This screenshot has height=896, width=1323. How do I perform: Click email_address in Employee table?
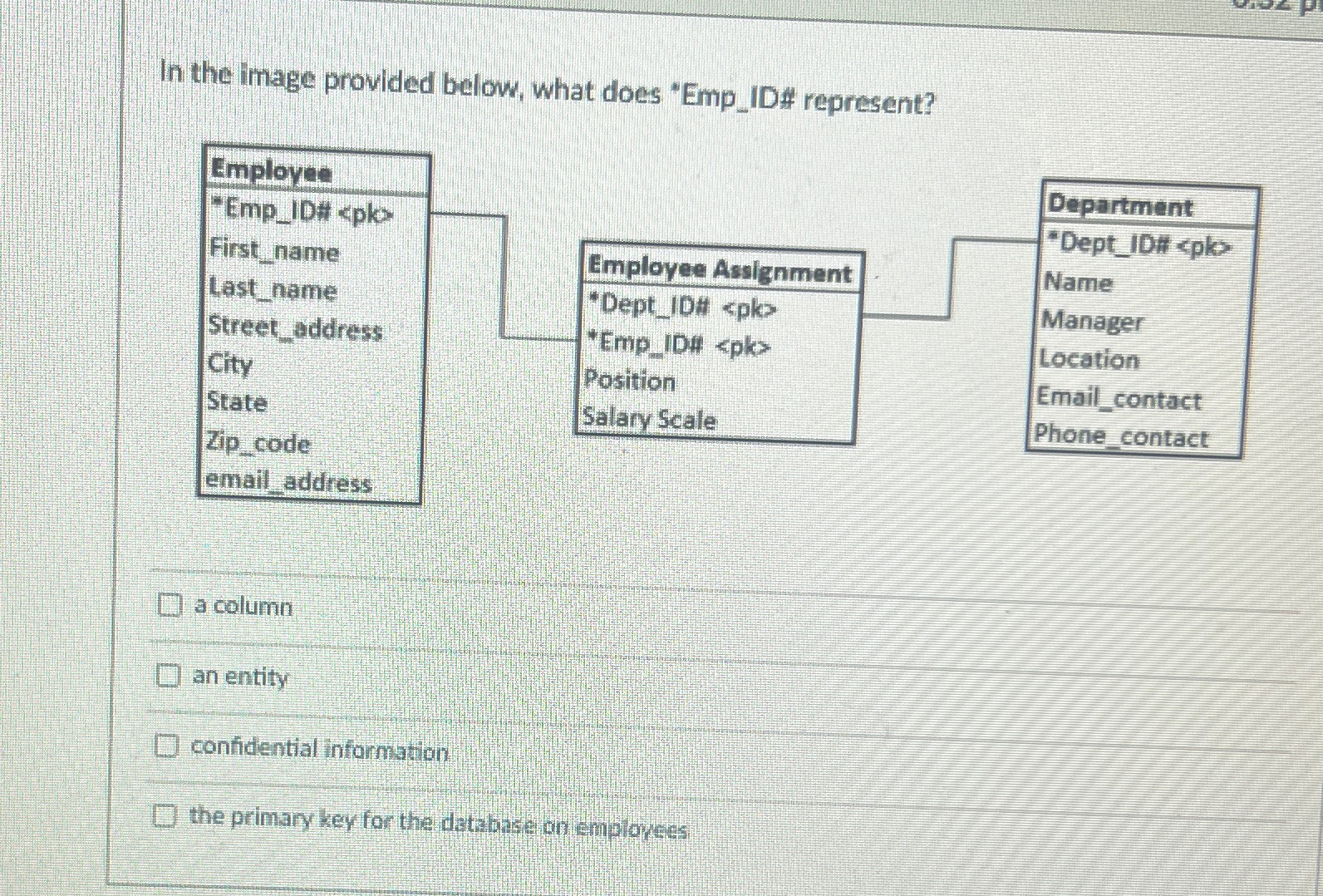288,481
